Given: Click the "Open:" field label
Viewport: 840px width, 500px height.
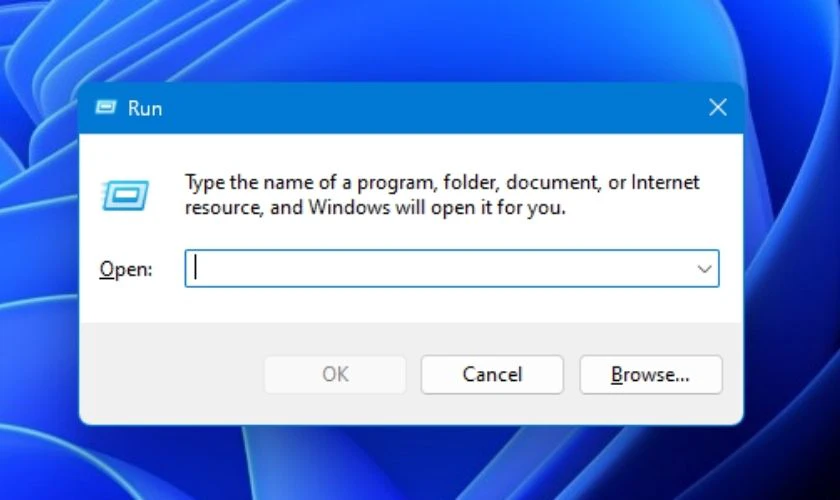Looking at the screenshot, I should 126,270.
